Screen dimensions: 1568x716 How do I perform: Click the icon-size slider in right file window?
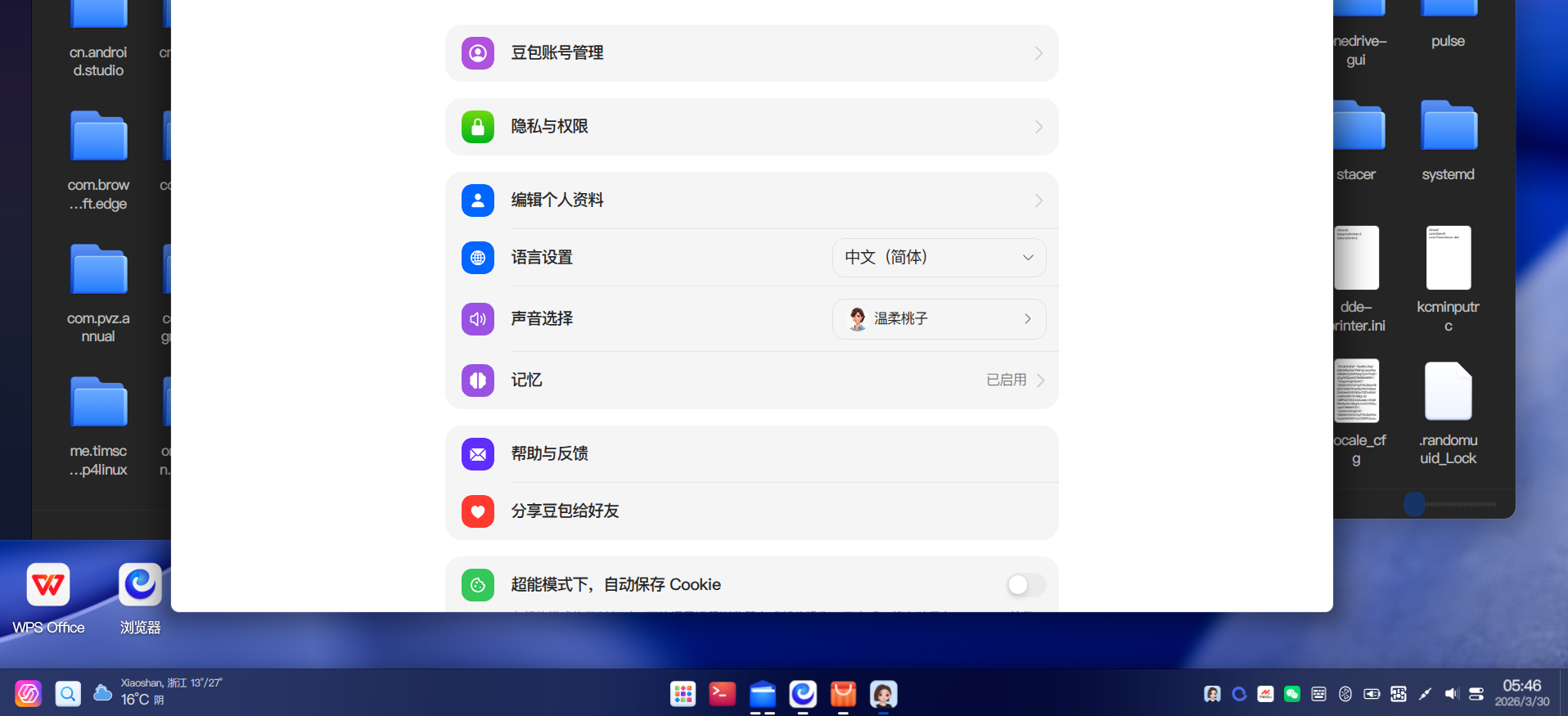1451,504
